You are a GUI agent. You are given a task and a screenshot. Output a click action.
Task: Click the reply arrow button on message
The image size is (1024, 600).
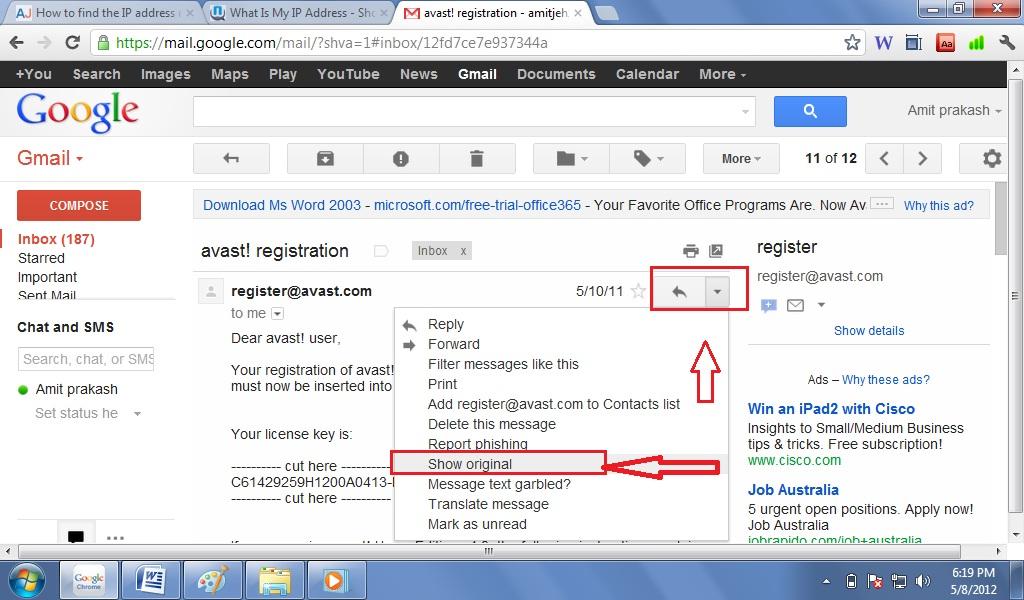click(679, 291)
